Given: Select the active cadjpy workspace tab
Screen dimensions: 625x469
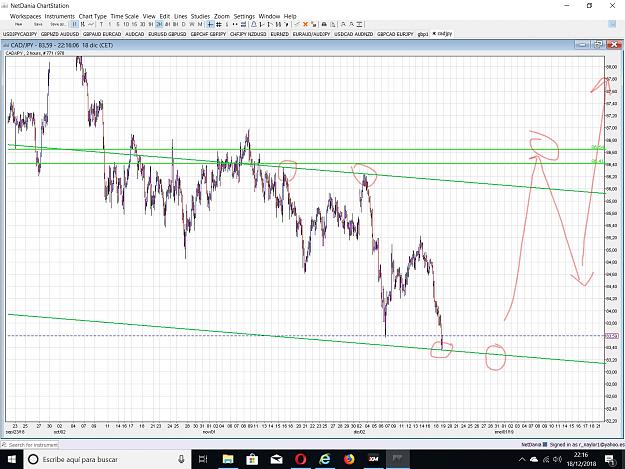Looking at the screenshot, I should [442, 34].
